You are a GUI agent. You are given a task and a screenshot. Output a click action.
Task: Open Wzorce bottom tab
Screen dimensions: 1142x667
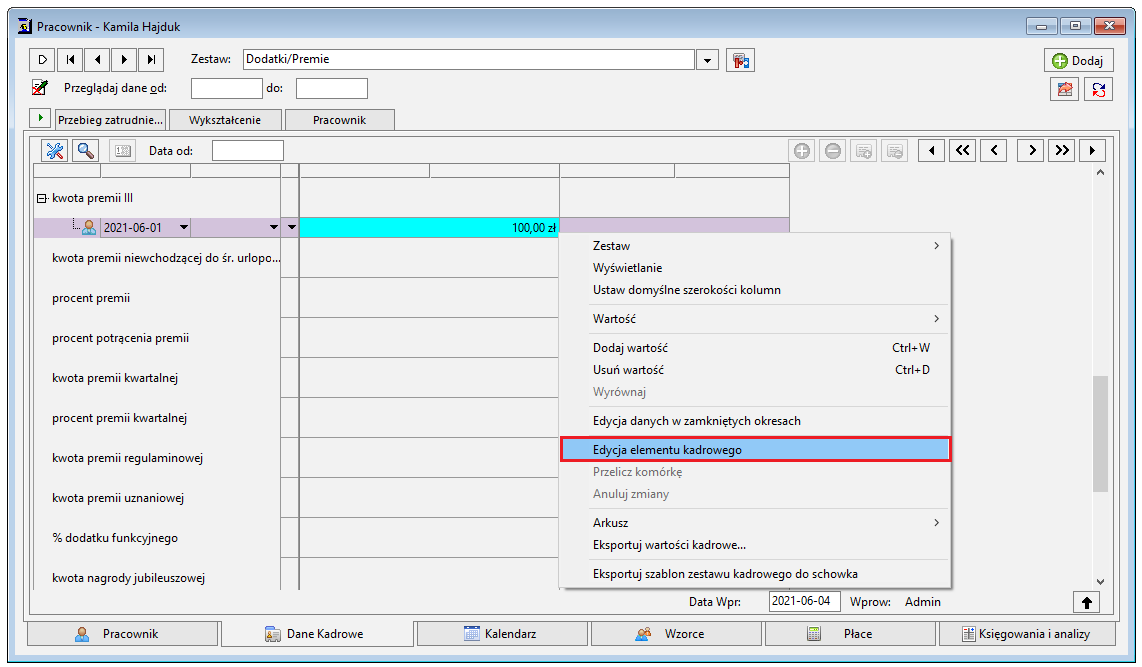[676, 634]
